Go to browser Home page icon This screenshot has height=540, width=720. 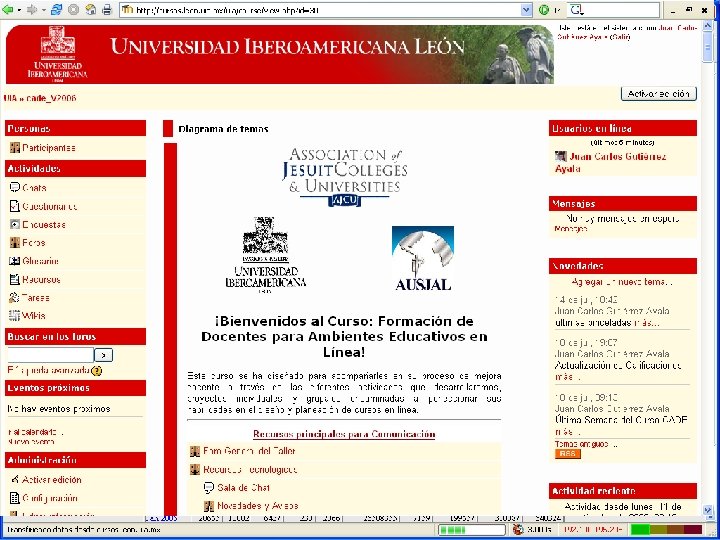point(90,10)
